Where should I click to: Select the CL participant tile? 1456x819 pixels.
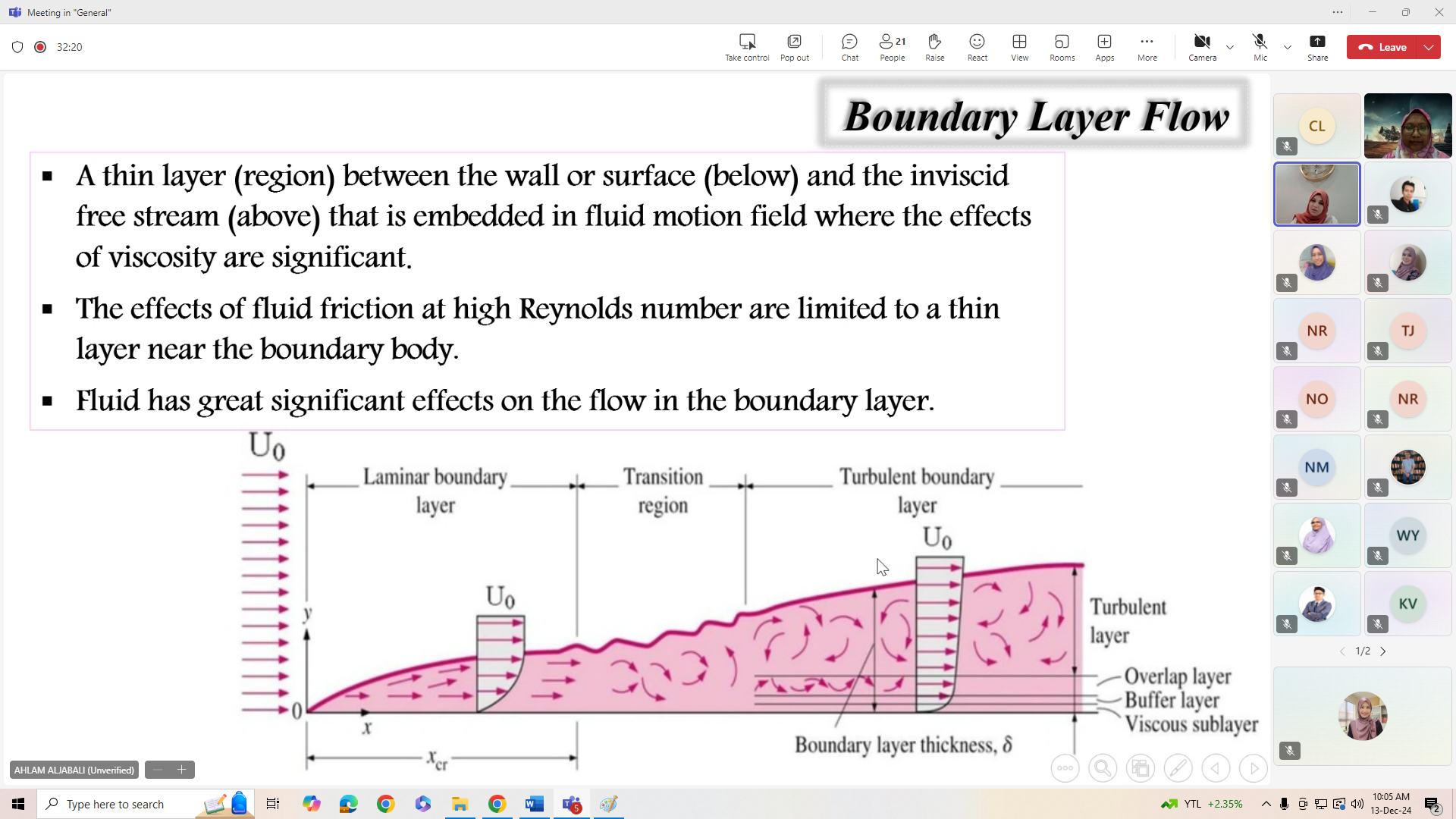tap(1317, 126)
